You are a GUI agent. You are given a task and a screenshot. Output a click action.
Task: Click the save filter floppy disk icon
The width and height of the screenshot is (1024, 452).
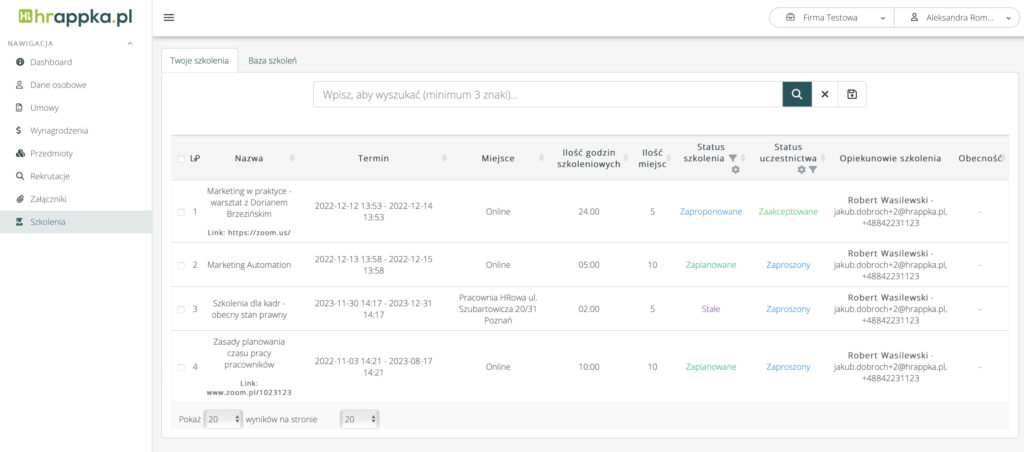(x=852, y=94)
